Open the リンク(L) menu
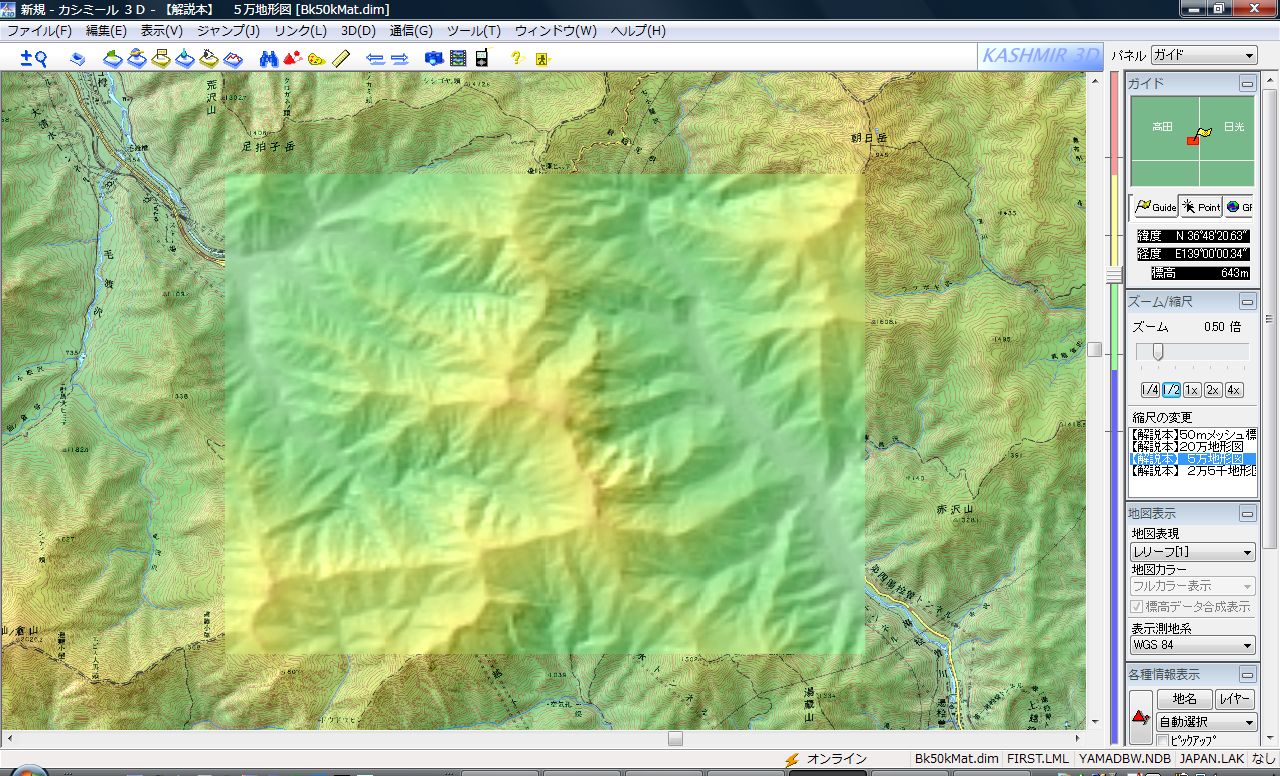This screenshot has width=1280, height=776. pos(300,31)
